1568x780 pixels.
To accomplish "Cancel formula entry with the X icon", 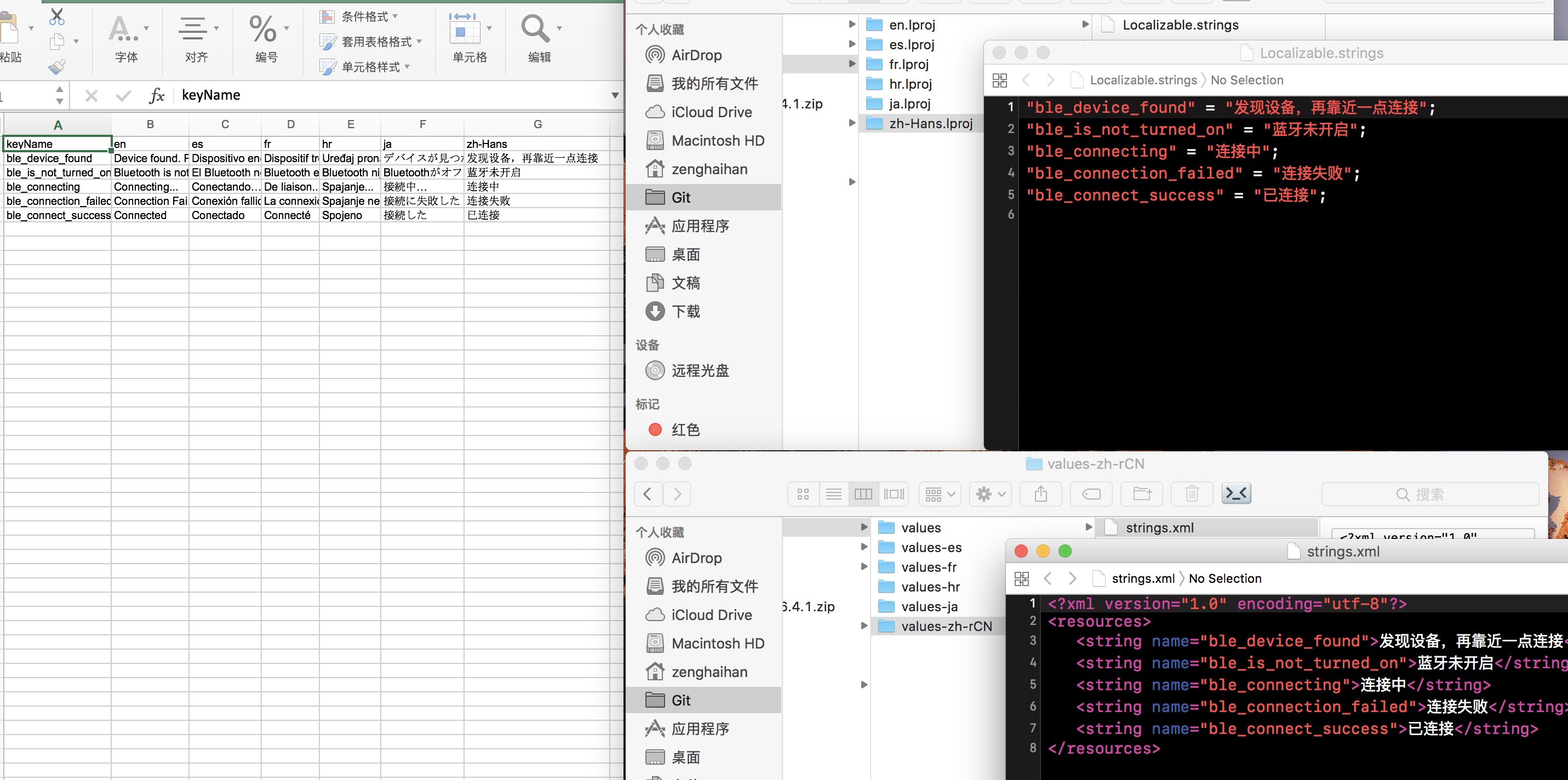I will tap(91, 95).
